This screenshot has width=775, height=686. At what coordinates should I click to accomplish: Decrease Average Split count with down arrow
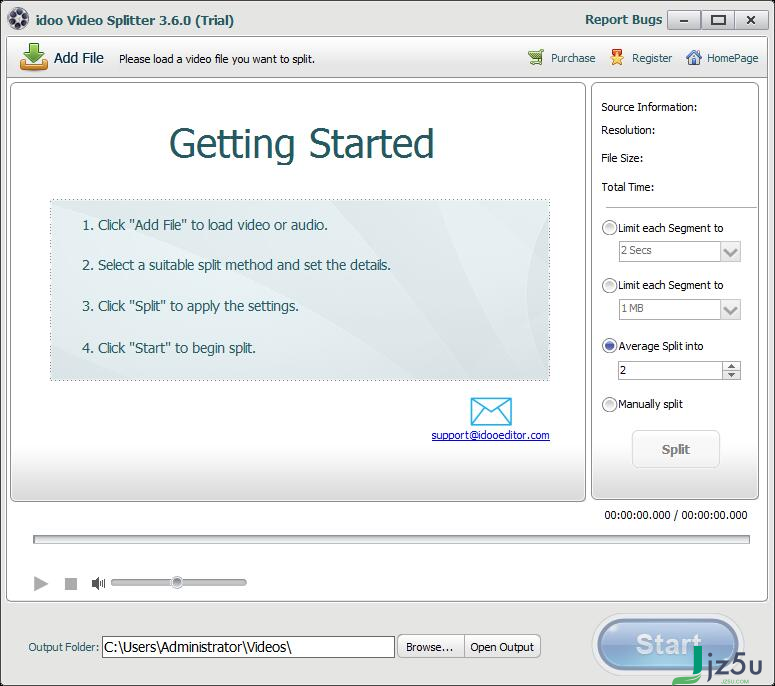click(x=732, y=375)
